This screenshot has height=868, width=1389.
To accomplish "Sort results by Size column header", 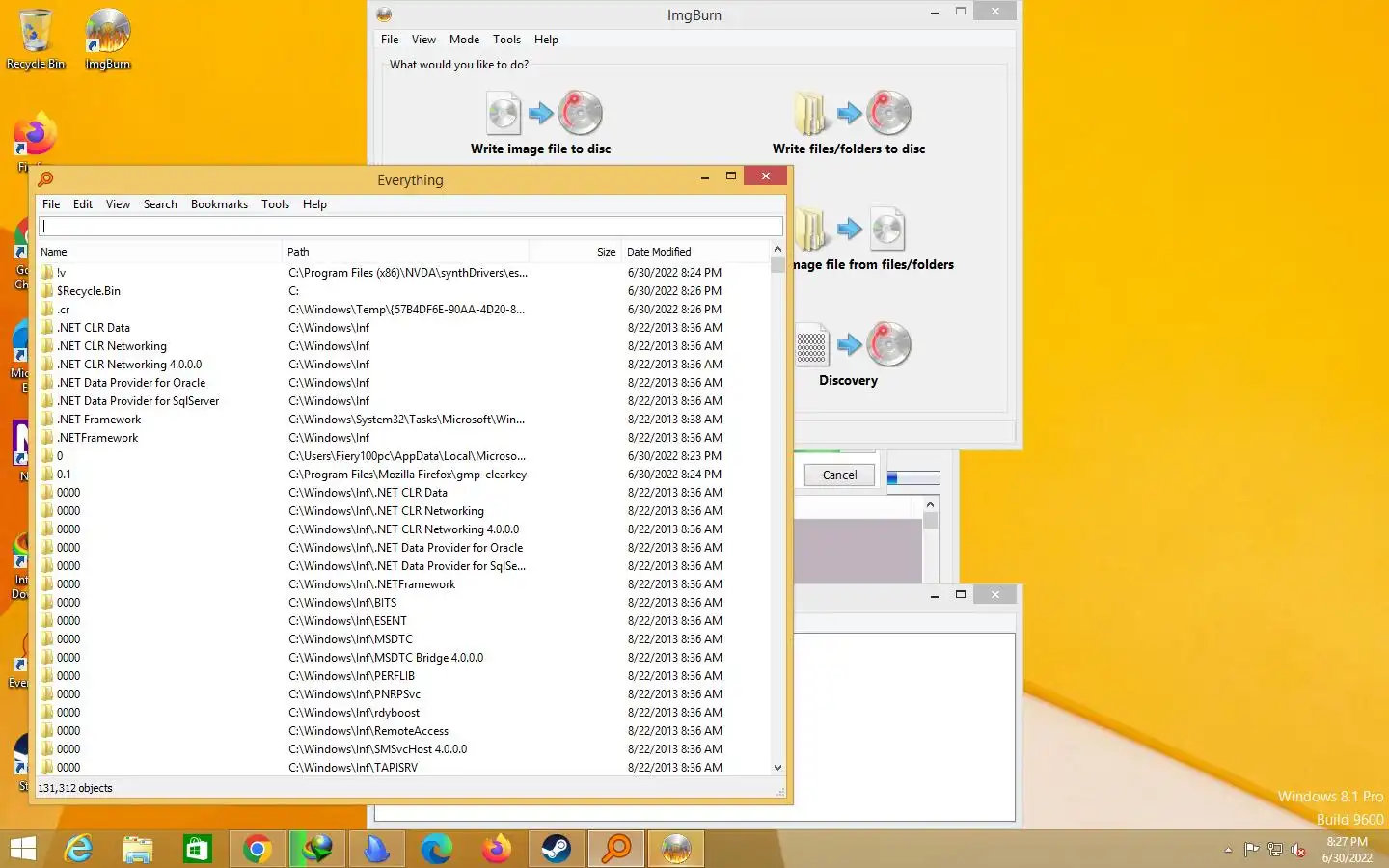I will (x=575, y=252).
